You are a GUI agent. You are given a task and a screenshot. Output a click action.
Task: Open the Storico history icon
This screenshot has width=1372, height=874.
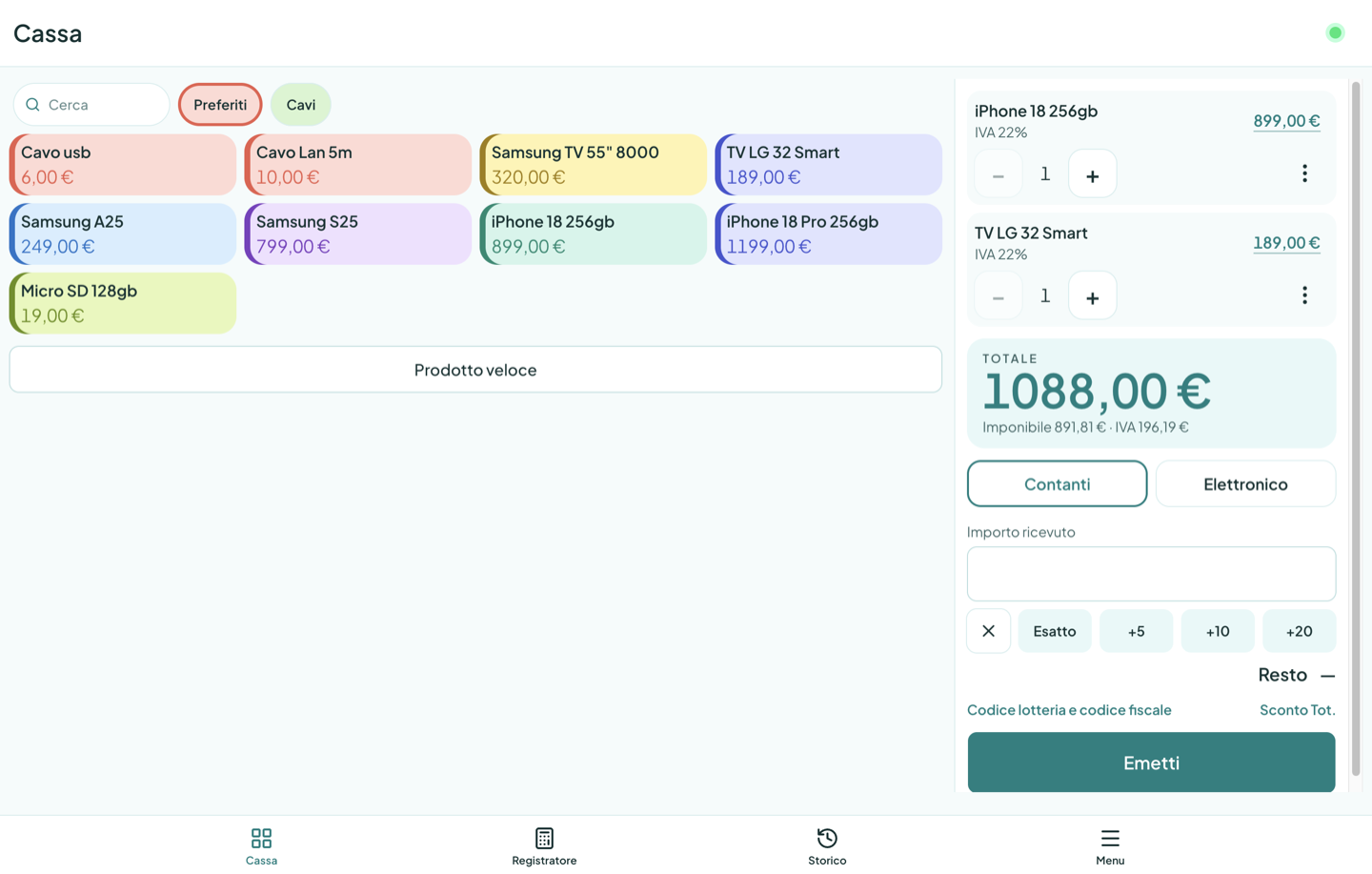click(827, 838)
